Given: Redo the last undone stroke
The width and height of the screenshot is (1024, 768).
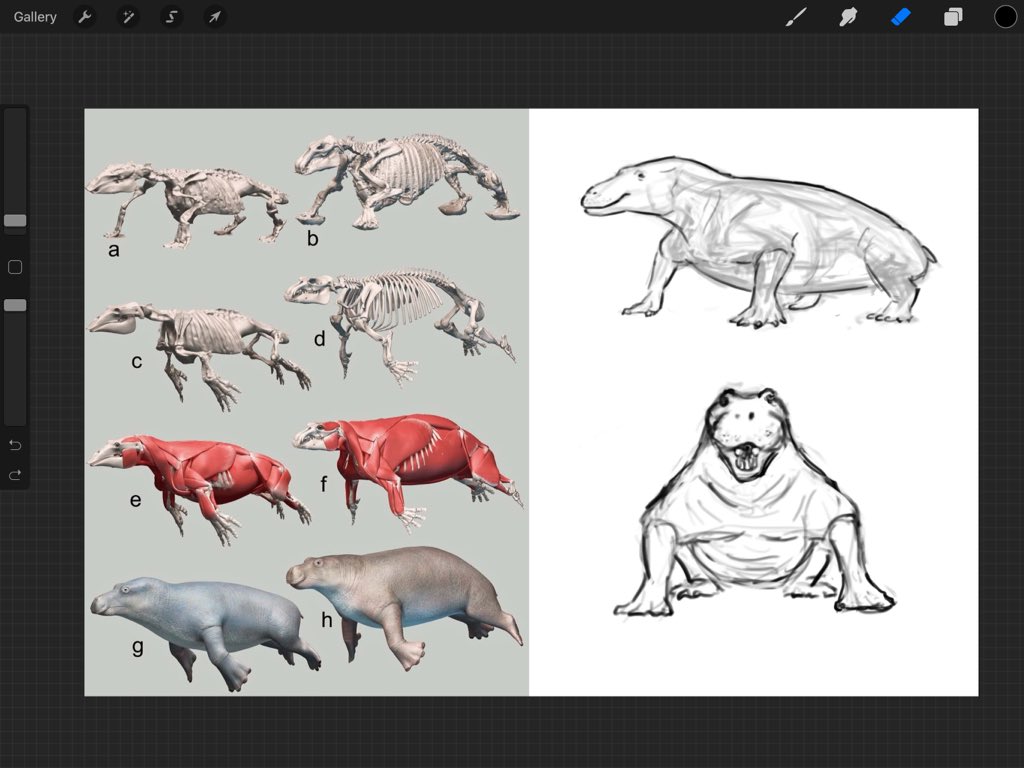Looking at the screenshot, I should pyautogui.click(x=15, y=475).
